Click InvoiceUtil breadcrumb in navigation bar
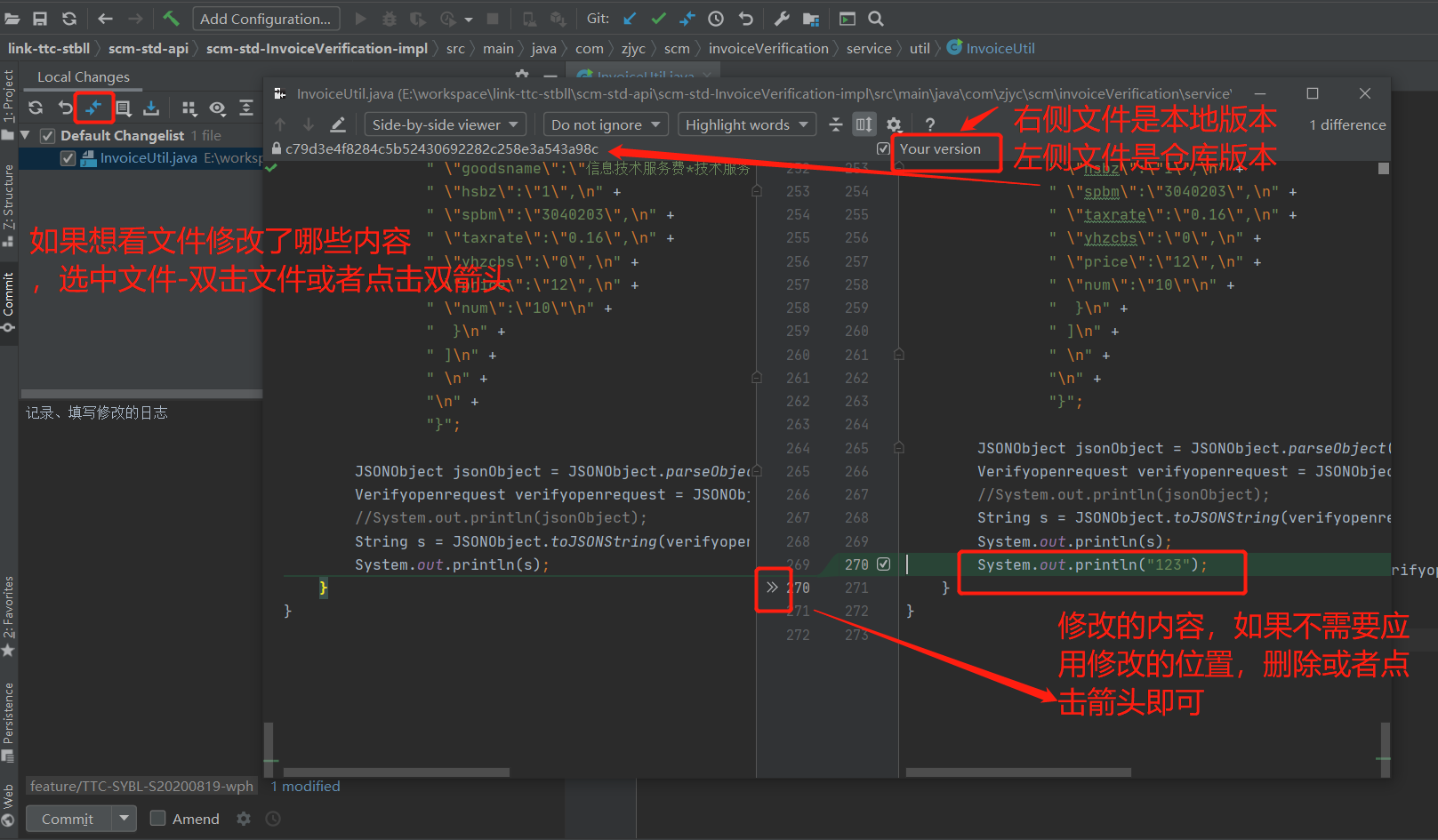The image size is (1438, 840). point(991,48)
